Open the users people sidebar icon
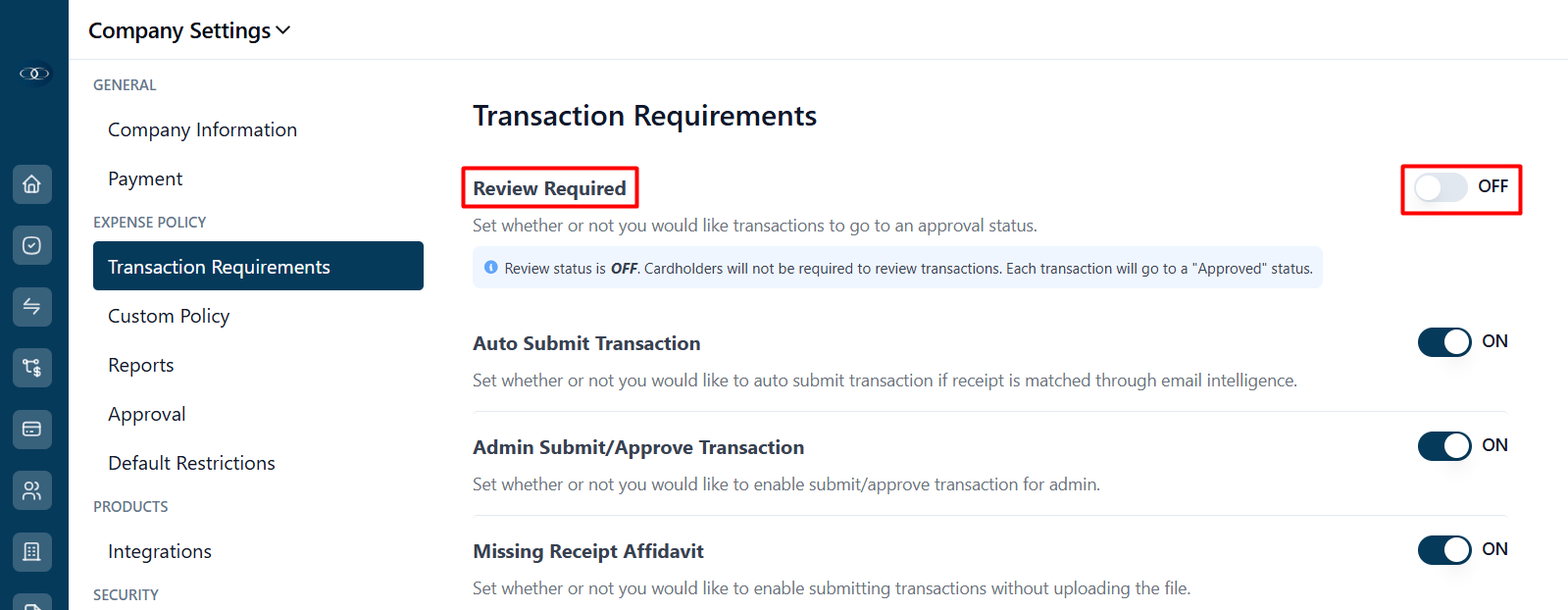This screenshot has width=1568, height=610. (x=32, y=490)
